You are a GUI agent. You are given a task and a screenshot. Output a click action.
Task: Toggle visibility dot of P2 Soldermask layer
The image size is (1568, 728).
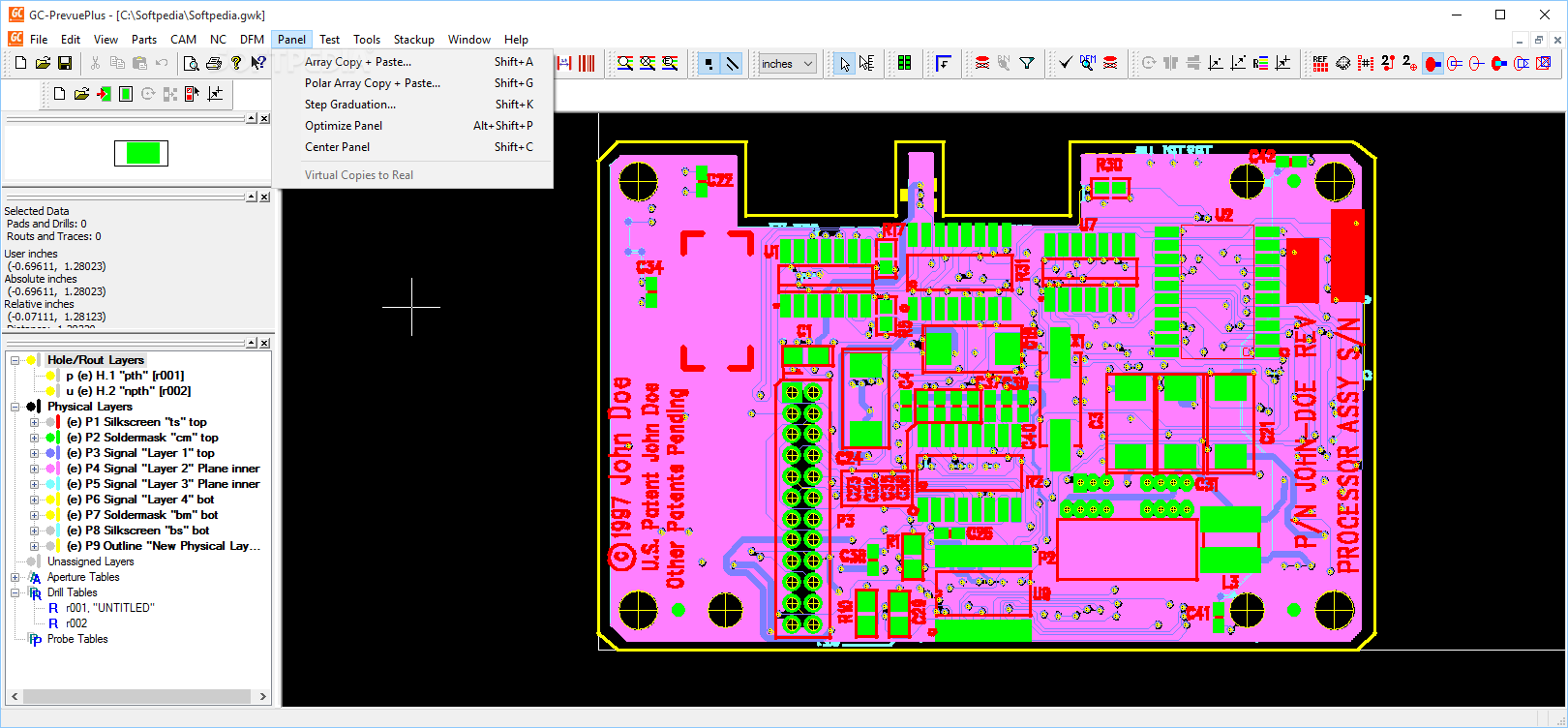[50, 438]
